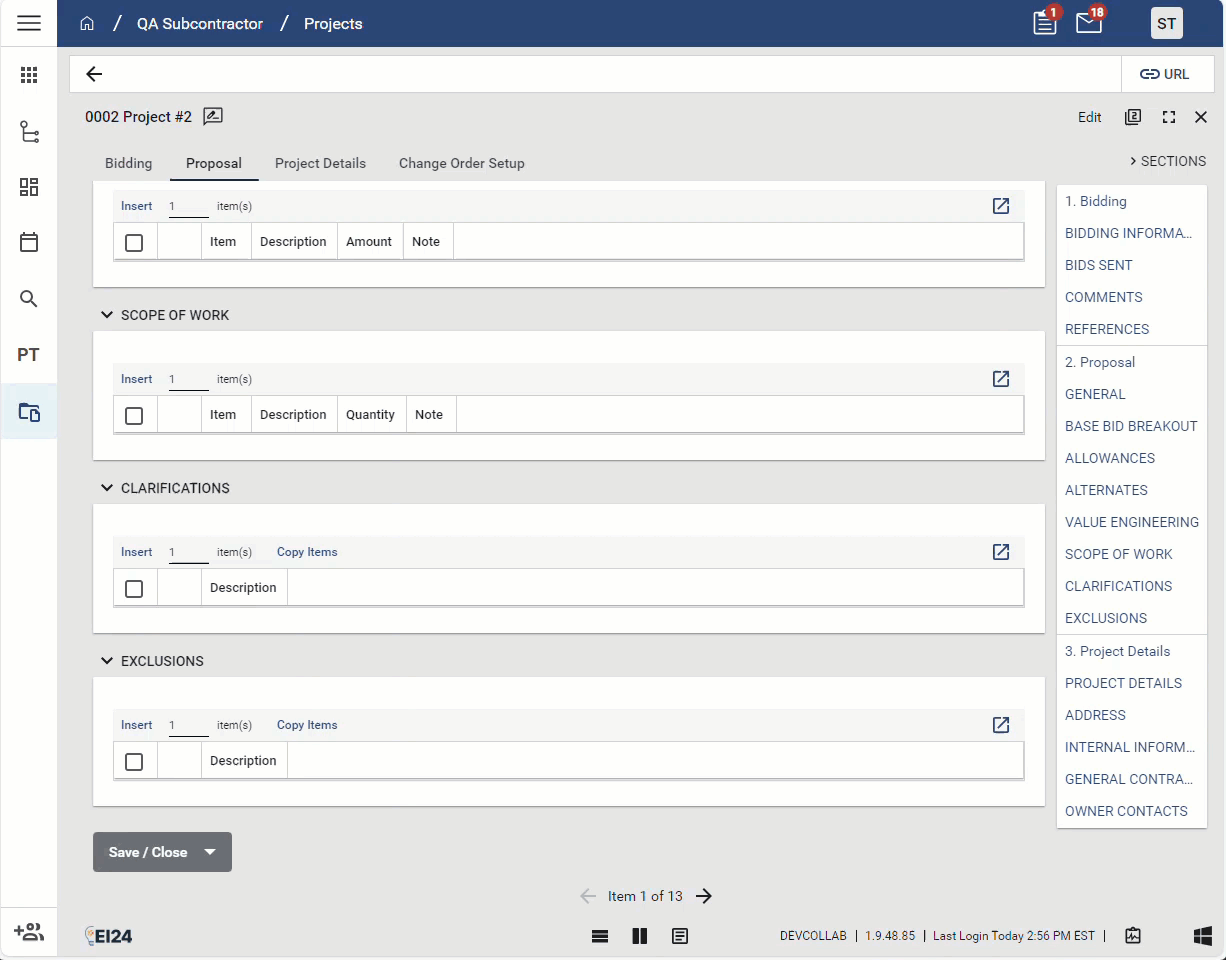The width and height of the screenshot is (1226, 960).
Task: Open Scope of Work grid in popout
Action: tap(1000, 379)
